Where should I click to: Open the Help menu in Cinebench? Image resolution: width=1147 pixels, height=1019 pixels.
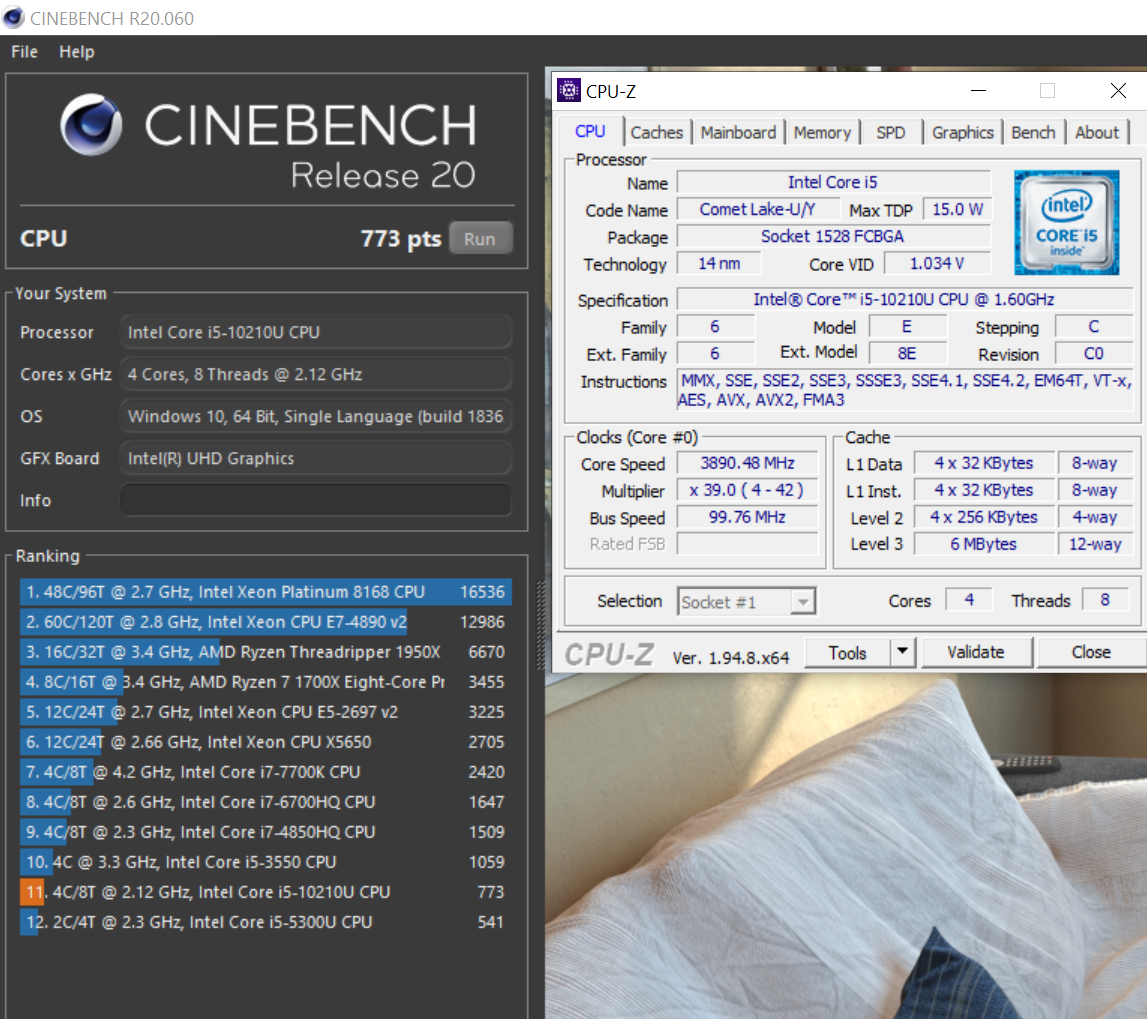pyautogui.click(x=77, y=52)
